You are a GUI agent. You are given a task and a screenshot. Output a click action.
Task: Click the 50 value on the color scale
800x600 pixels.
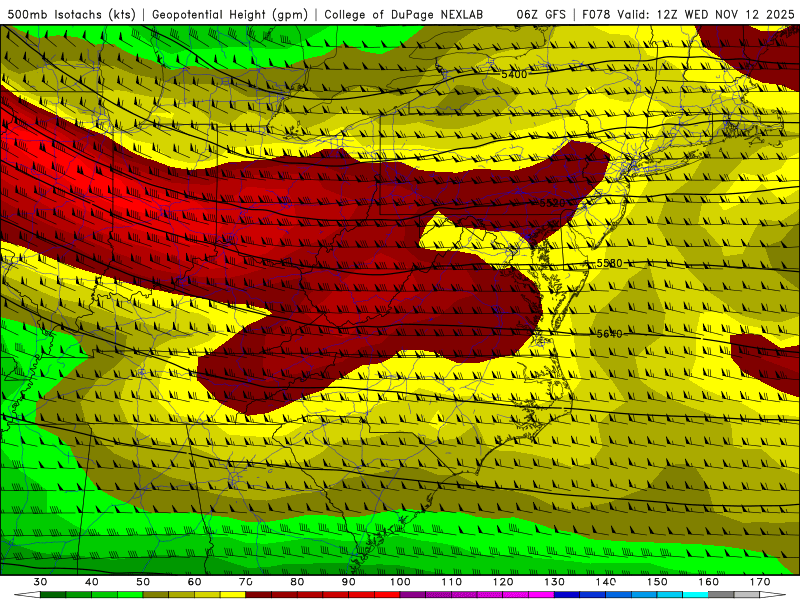[x=143, y=582]
